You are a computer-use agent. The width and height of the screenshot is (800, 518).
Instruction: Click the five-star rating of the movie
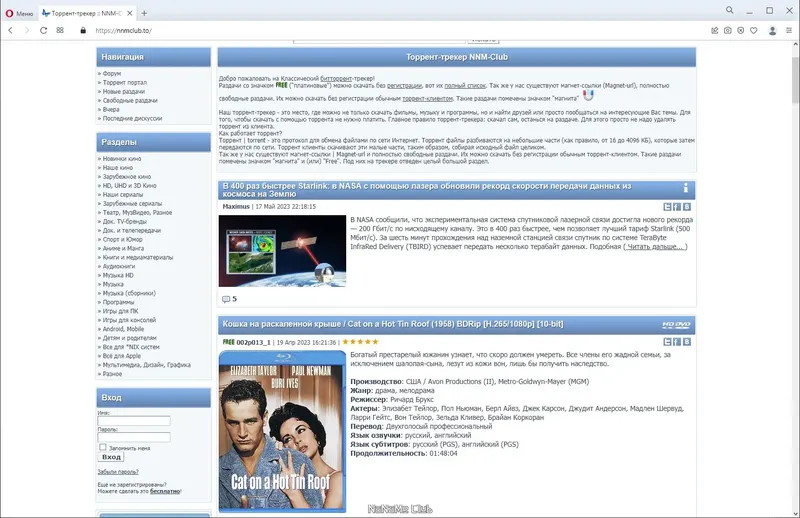pyautogui.click(x=361, y=342)
